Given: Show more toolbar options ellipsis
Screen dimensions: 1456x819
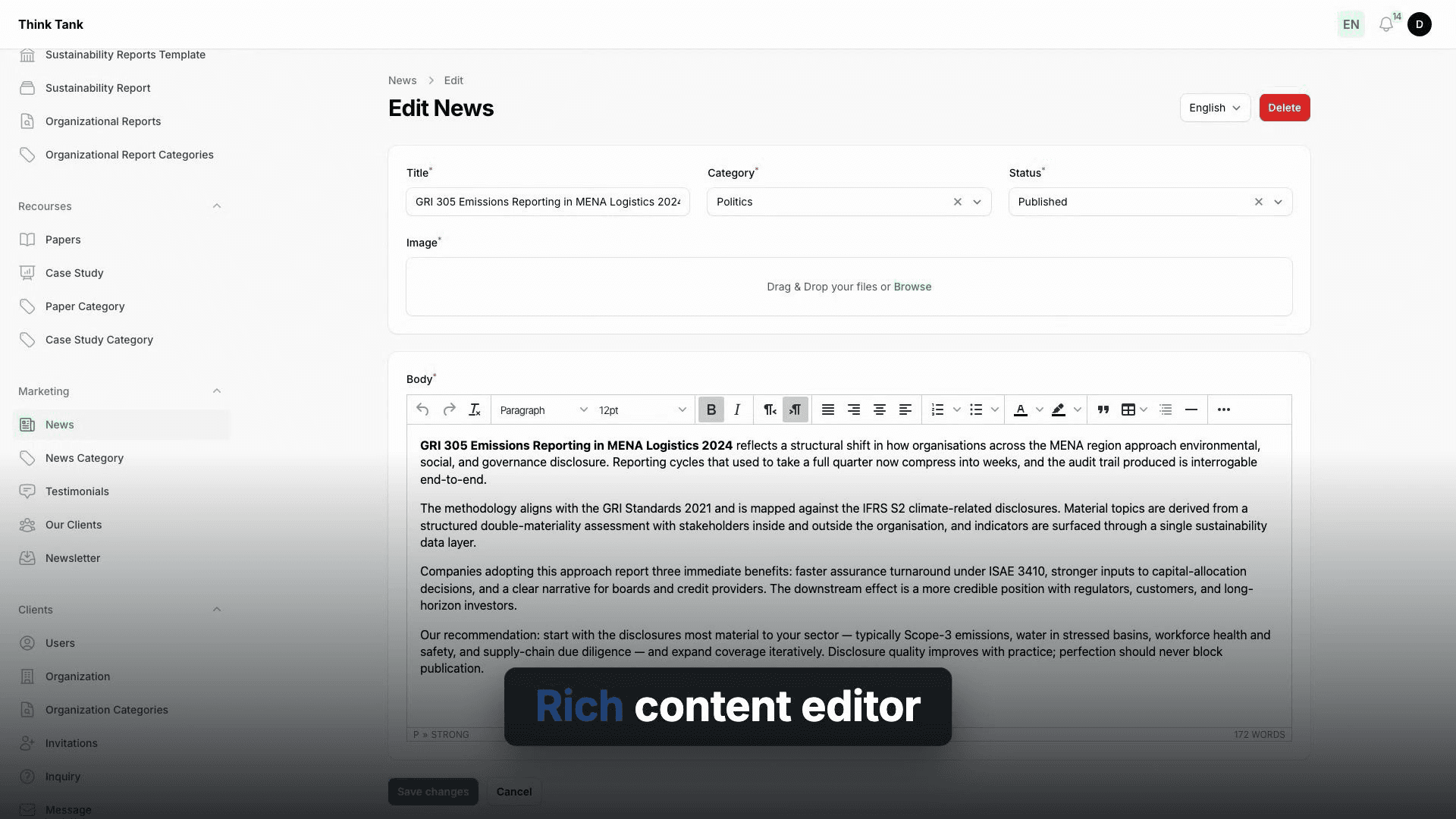Looking at the screenshot, I should pos(1224,409).
